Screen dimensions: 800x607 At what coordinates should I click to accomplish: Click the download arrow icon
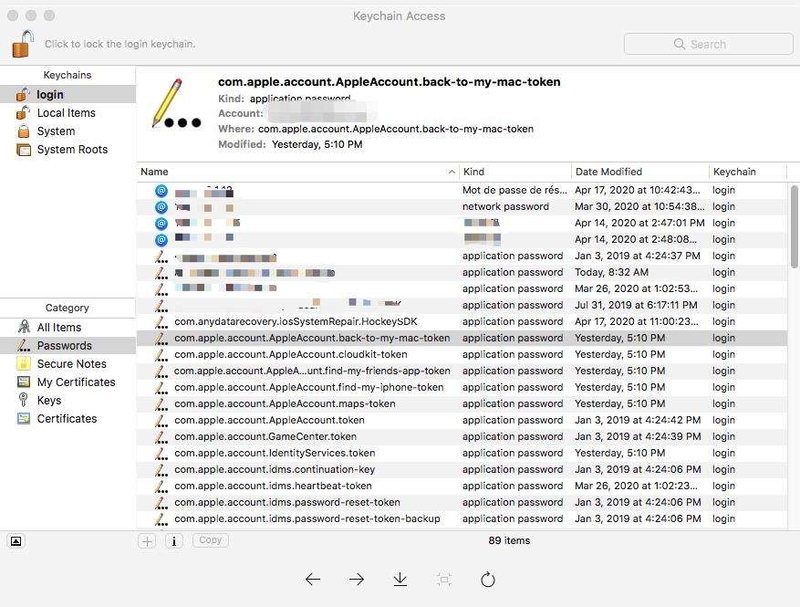(400, 579)
